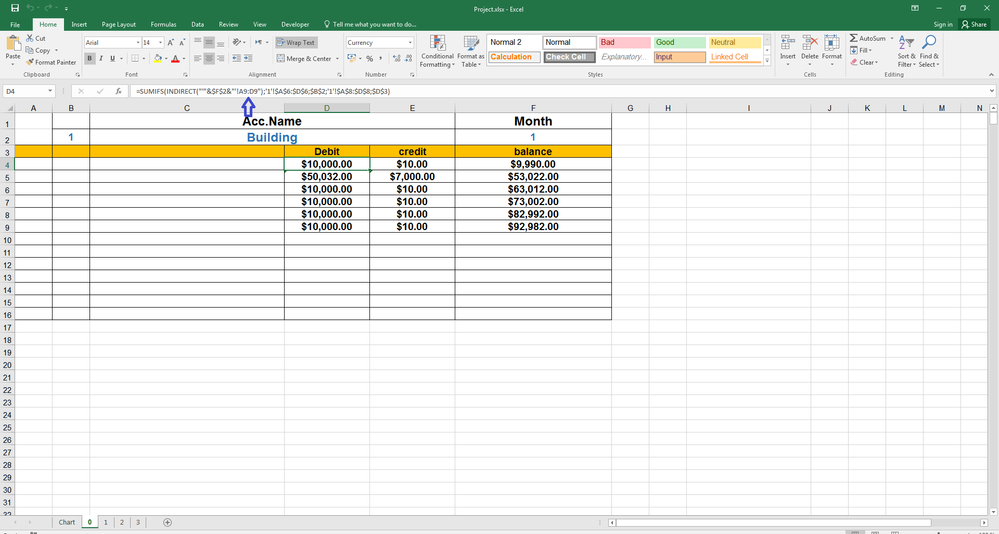Apply comma style number format
The width and height of the screenshot is (999, 534).
(x=381, y=58)
